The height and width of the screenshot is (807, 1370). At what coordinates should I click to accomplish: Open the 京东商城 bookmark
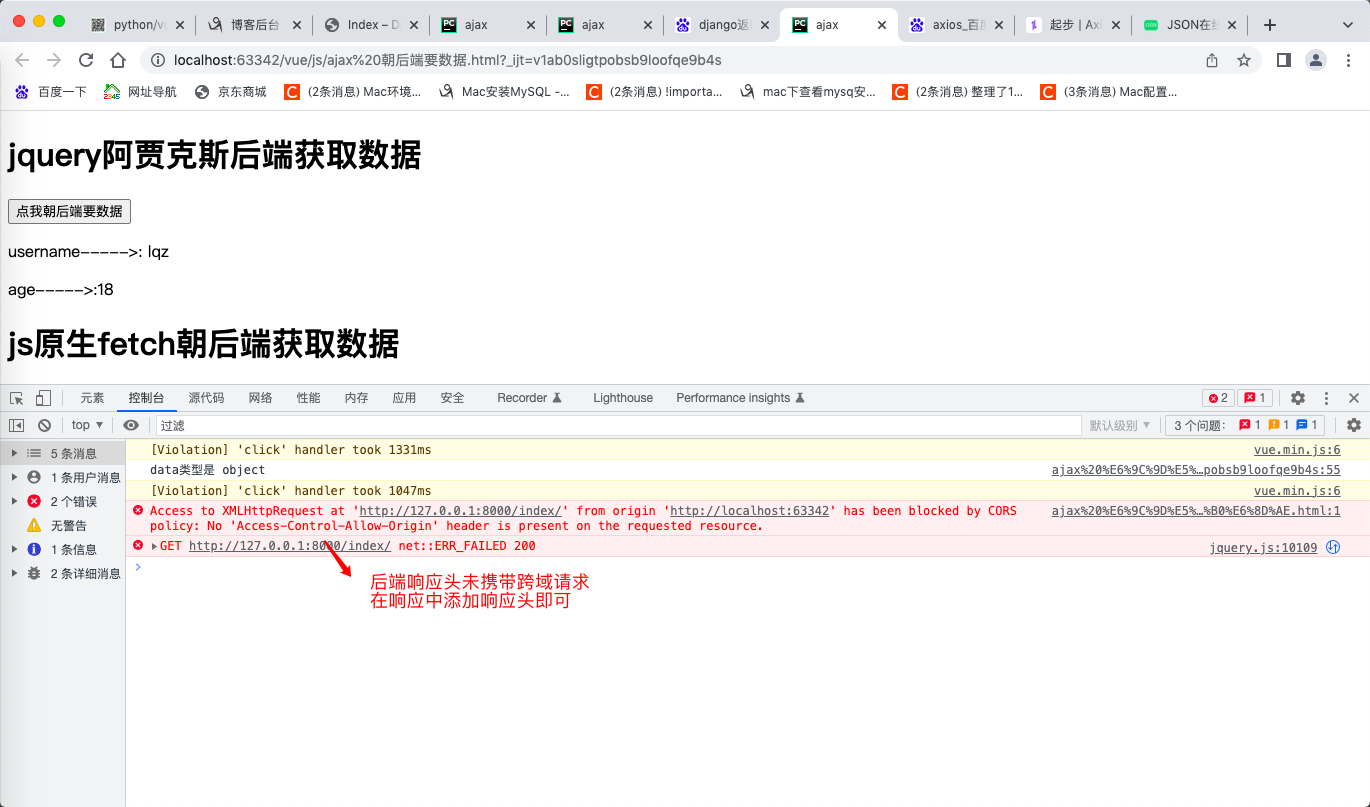pyautogui.click(x=231, y=92)
